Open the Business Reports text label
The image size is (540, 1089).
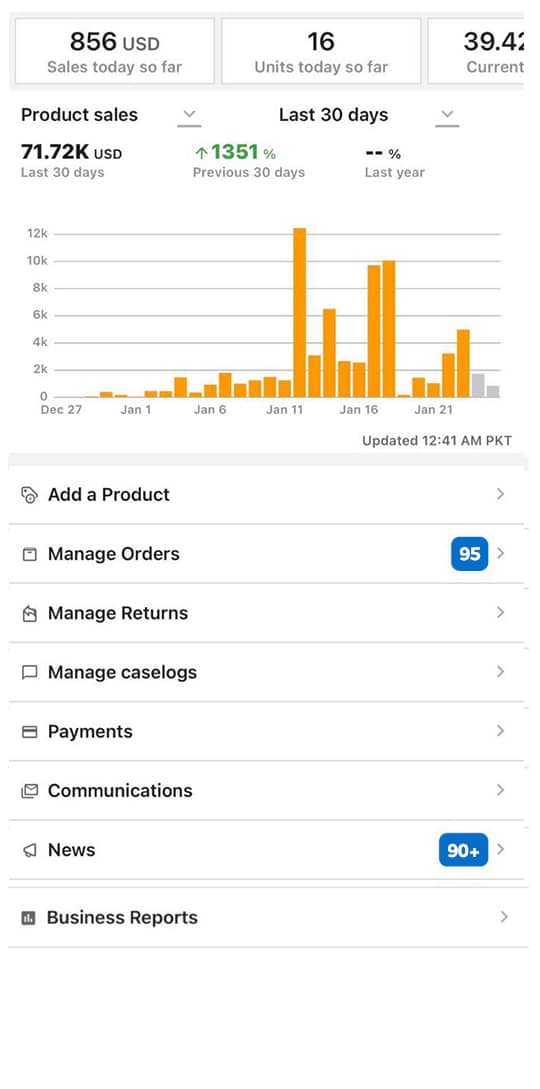[122, 917]
